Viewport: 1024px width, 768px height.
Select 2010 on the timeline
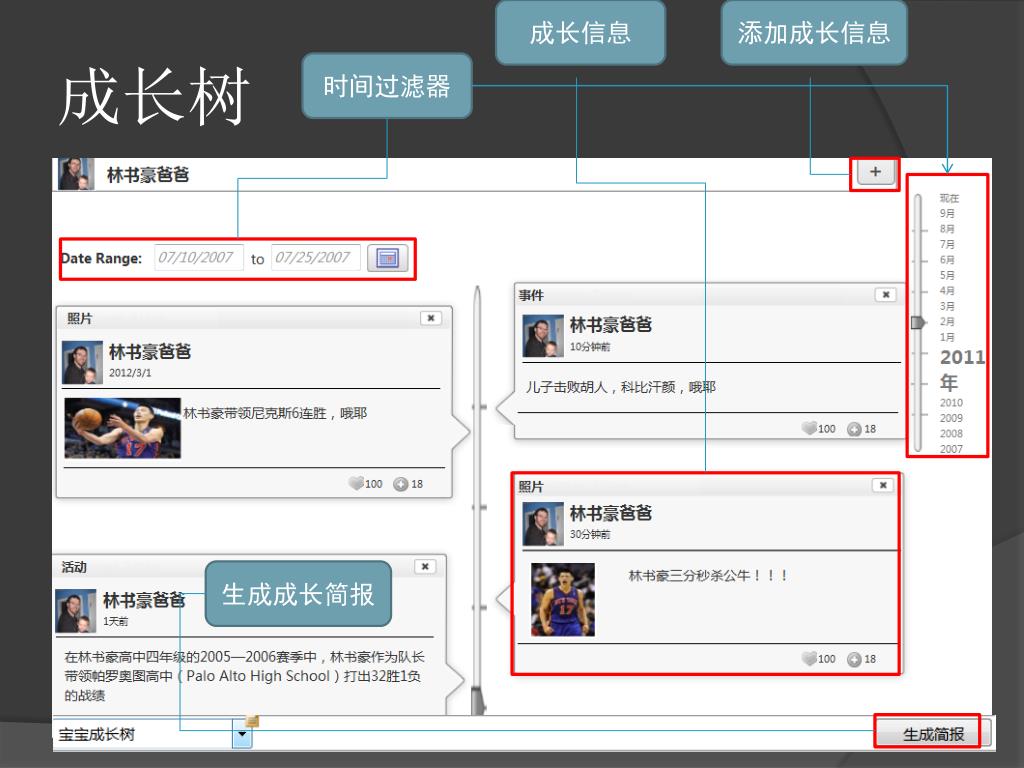(x=951, y=403)
